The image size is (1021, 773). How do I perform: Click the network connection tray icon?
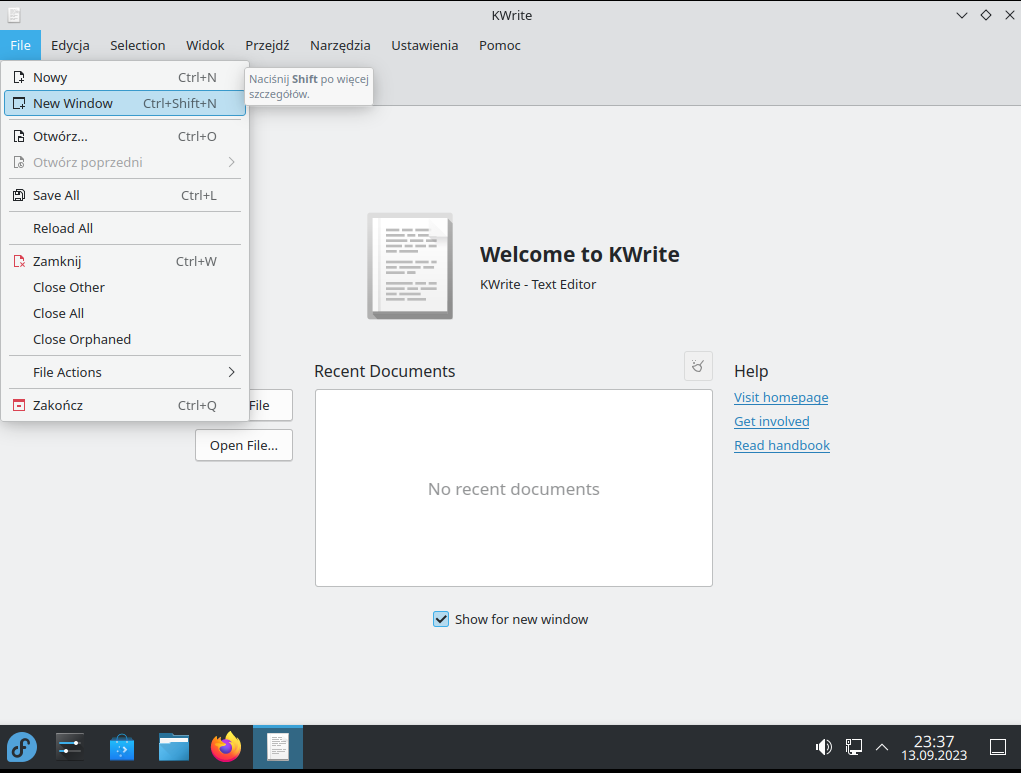point(854,747)
